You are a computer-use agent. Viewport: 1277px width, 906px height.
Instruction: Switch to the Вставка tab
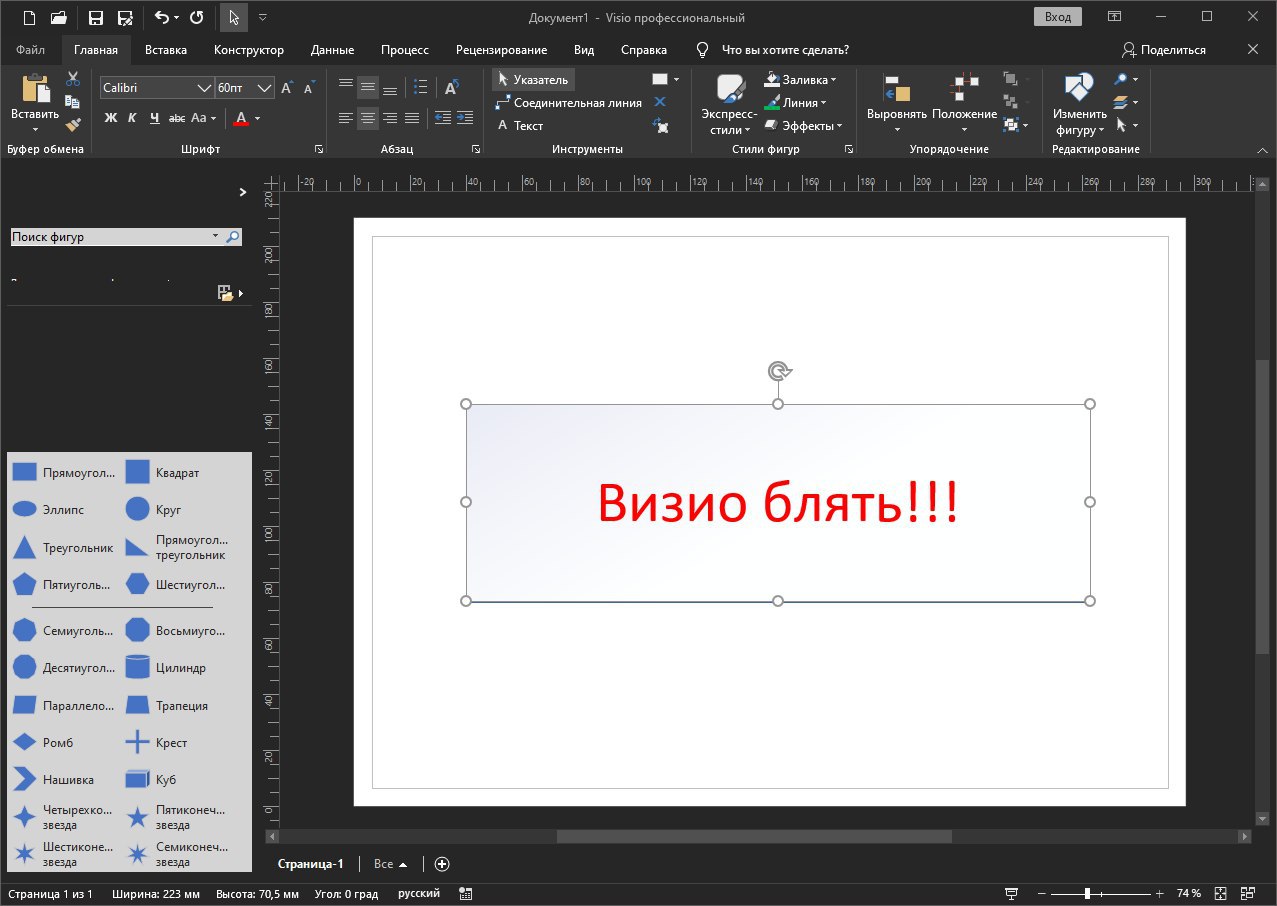click(166, 50)
